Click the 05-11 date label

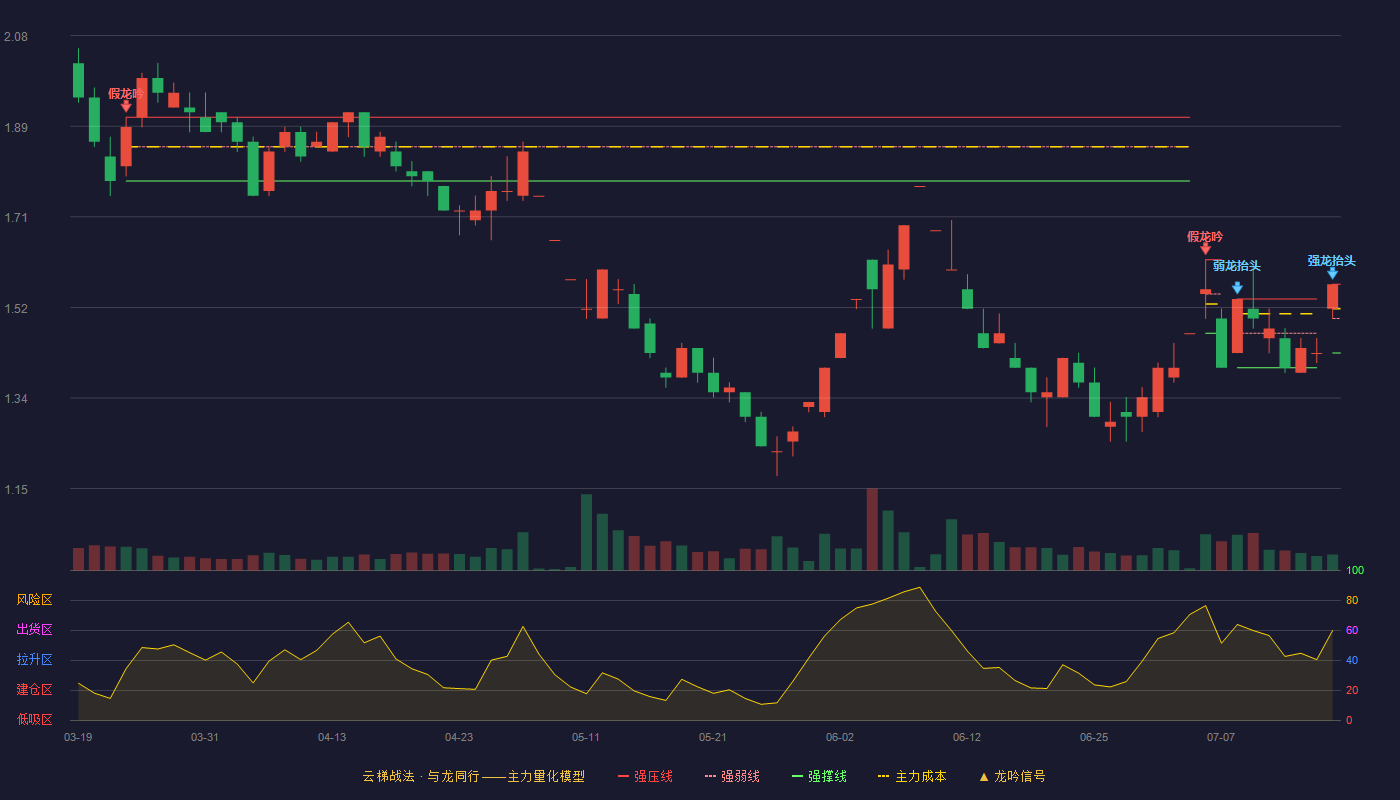[x=586, y=737]
